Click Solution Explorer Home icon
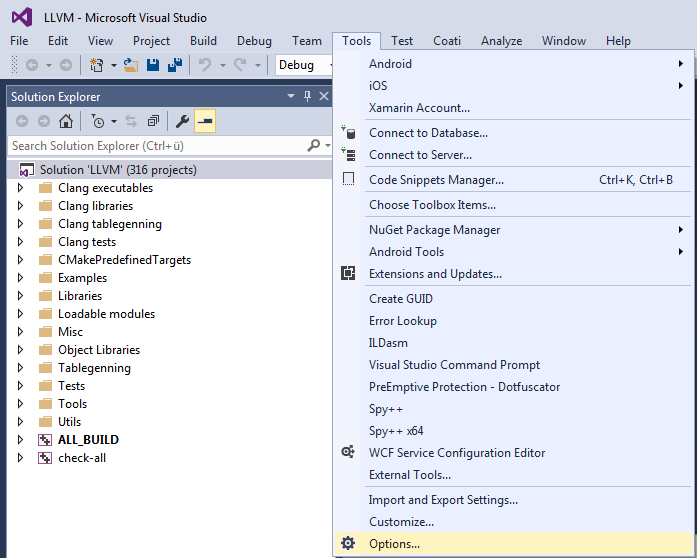The image size is (697, 558). coord(66,121)
